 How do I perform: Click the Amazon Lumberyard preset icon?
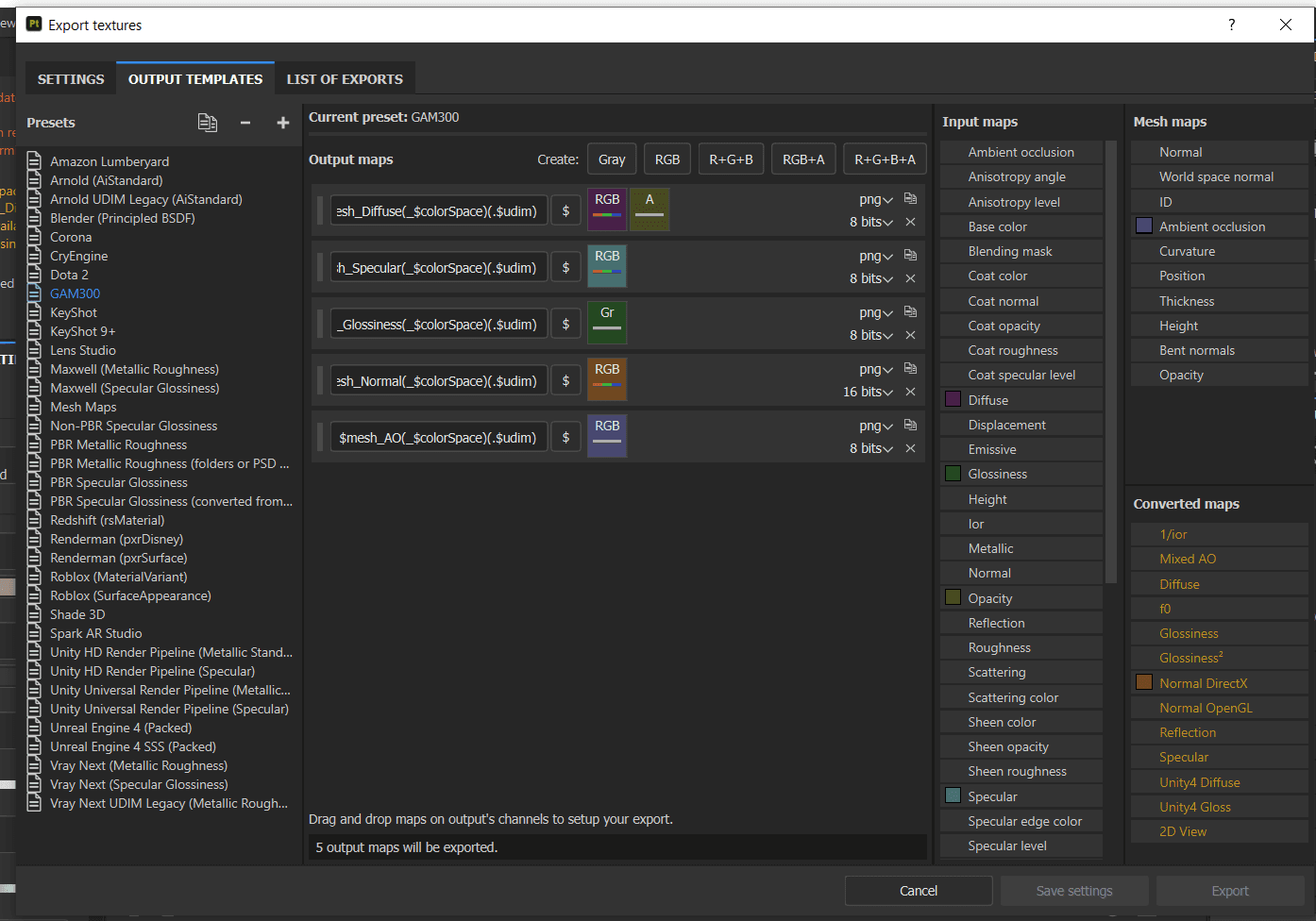click(35, 161)
